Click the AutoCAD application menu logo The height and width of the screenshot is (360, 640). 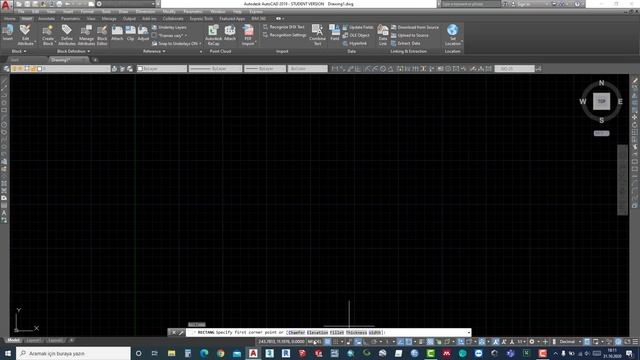[x=6, y=5]
